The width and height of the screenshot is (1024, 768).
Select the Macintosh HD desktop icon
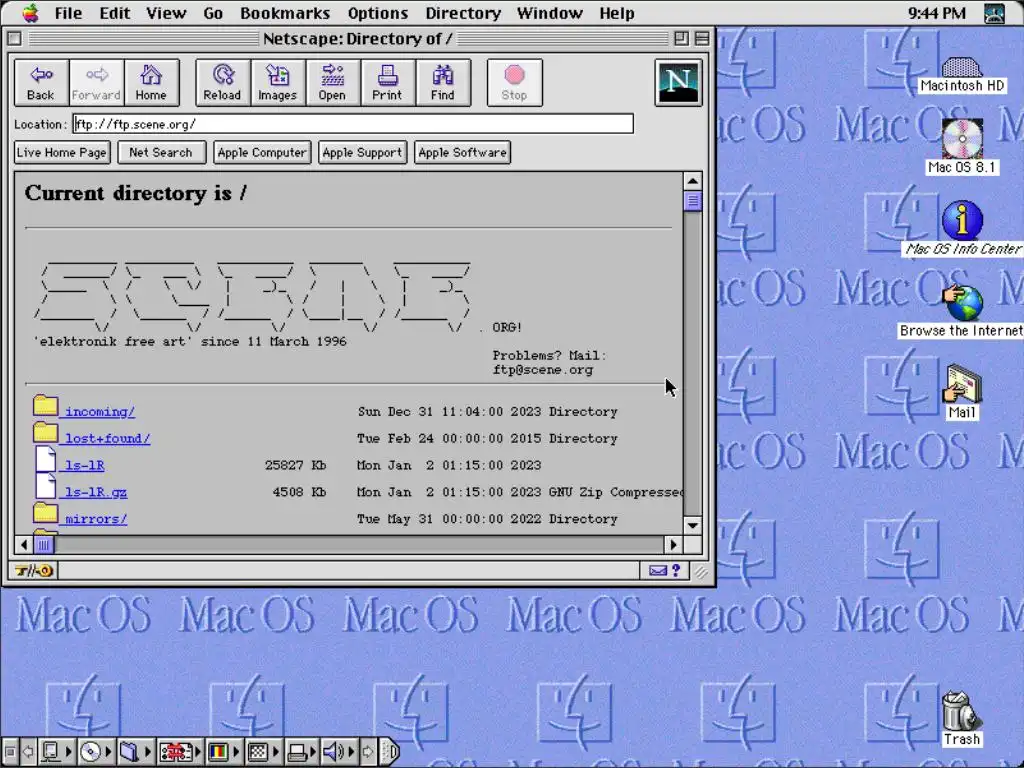[x=962, y=74]
